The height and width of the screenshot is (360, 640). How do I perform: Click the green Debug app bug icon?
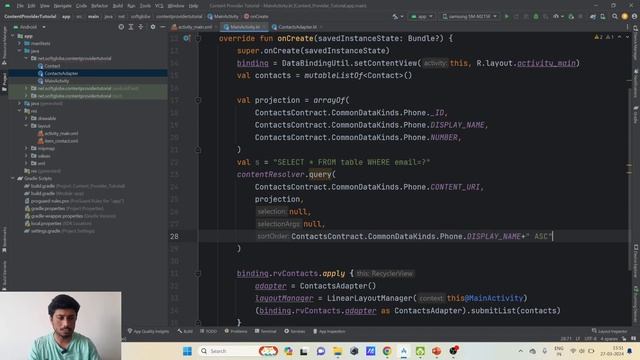(x=536, y=17)
